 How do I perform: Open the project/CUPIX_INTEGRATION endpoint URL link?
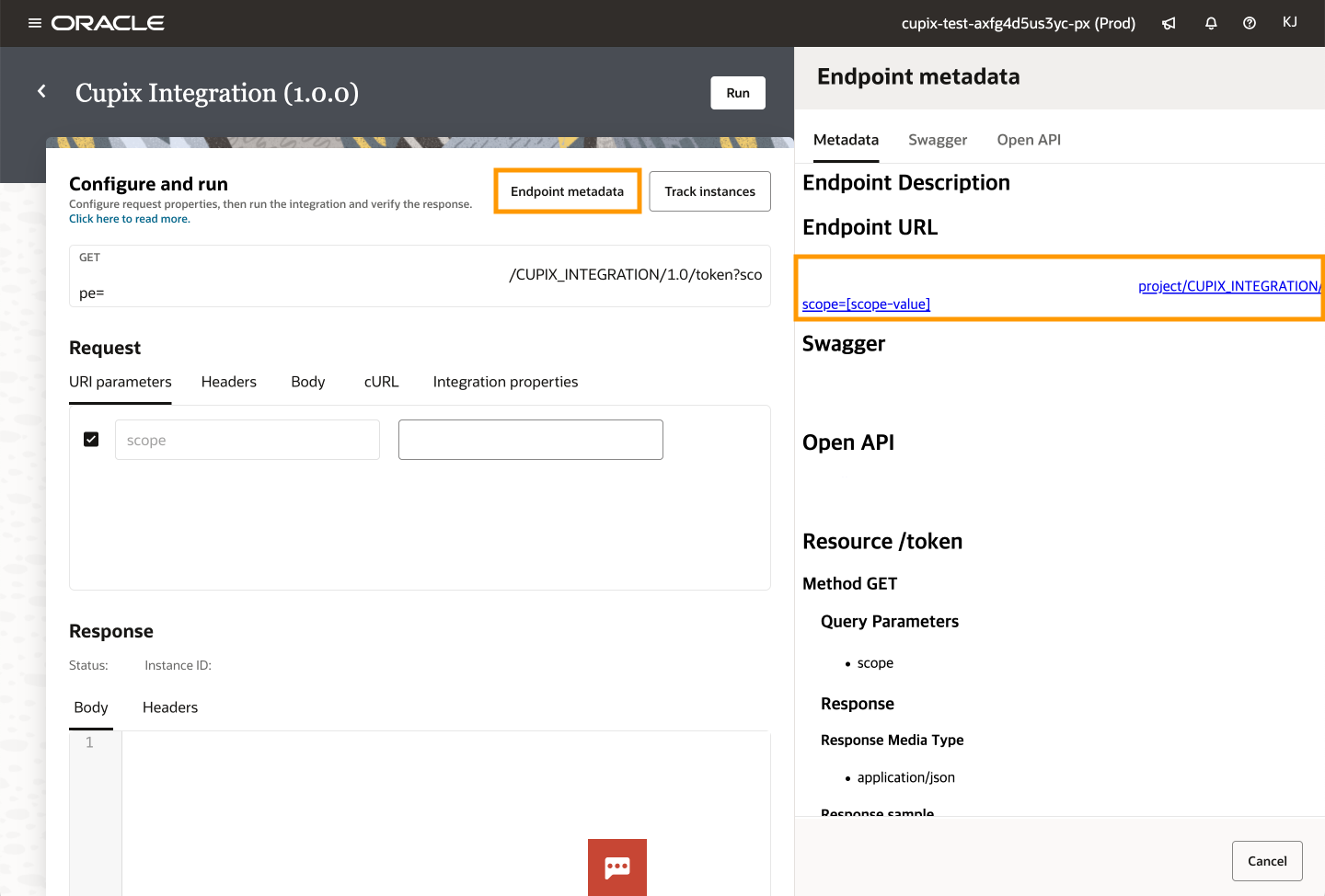coord(1229,286)
